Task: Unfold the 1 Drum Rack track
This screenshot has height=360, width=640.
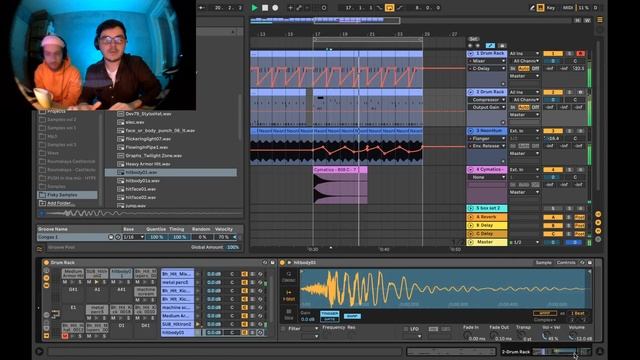Action: pyautogui.click(x=470, y=53)
